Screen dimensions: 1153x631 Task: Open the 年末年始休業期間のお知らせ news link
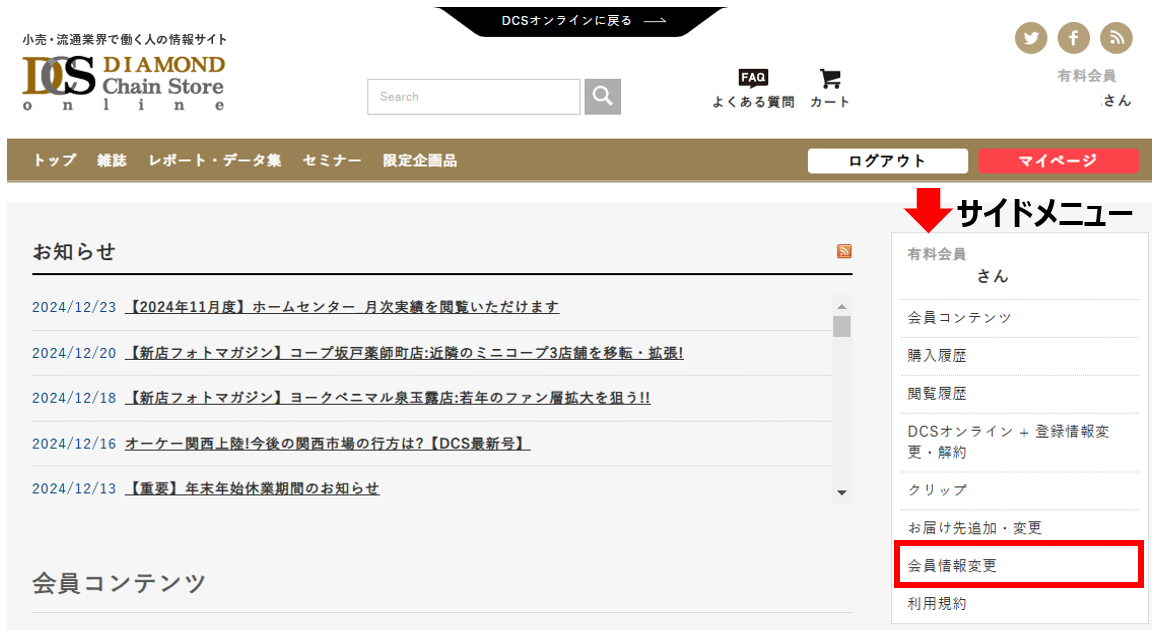(x=252, y=489)
